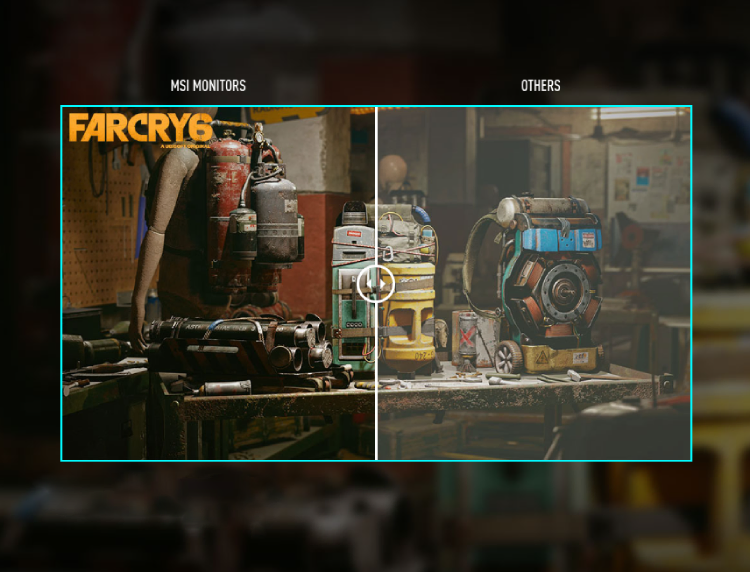Click the blurred background below the comparison frame

tap(375, 517)
